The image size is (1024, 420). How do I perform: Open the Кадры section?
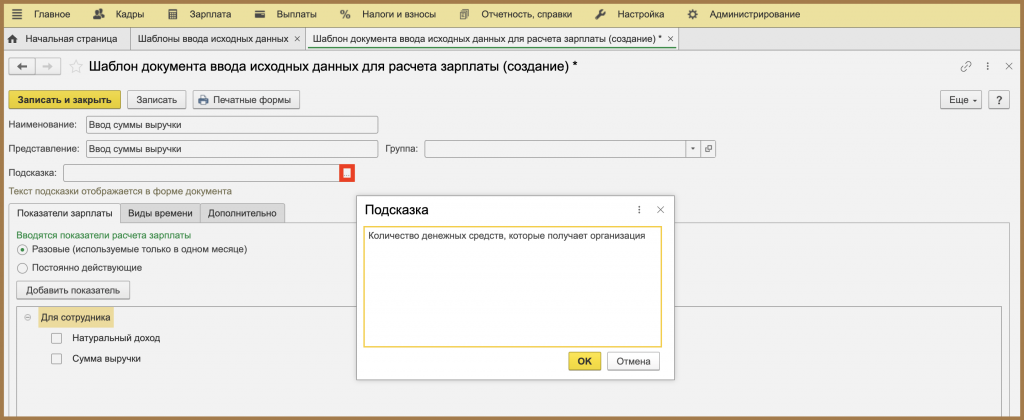118,14
